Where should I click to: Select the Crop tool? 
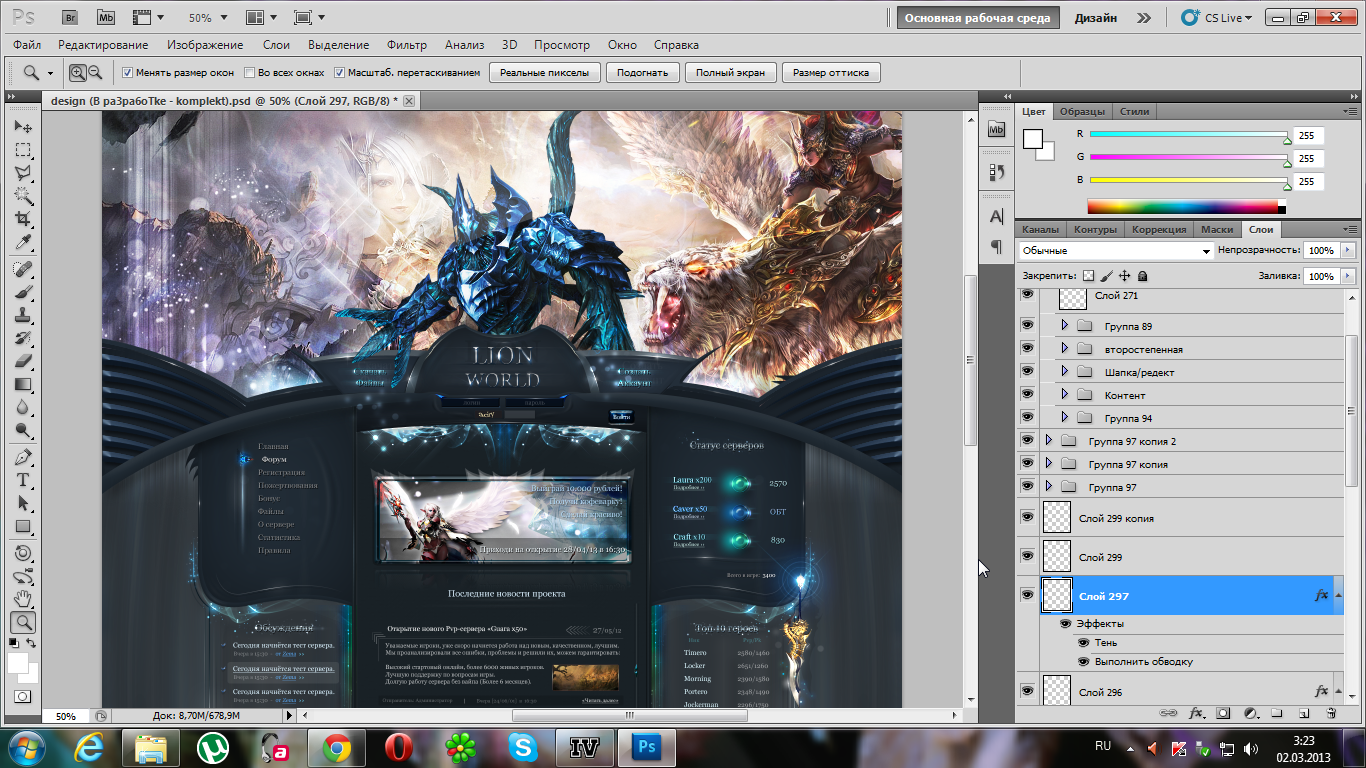coord(23,218)
